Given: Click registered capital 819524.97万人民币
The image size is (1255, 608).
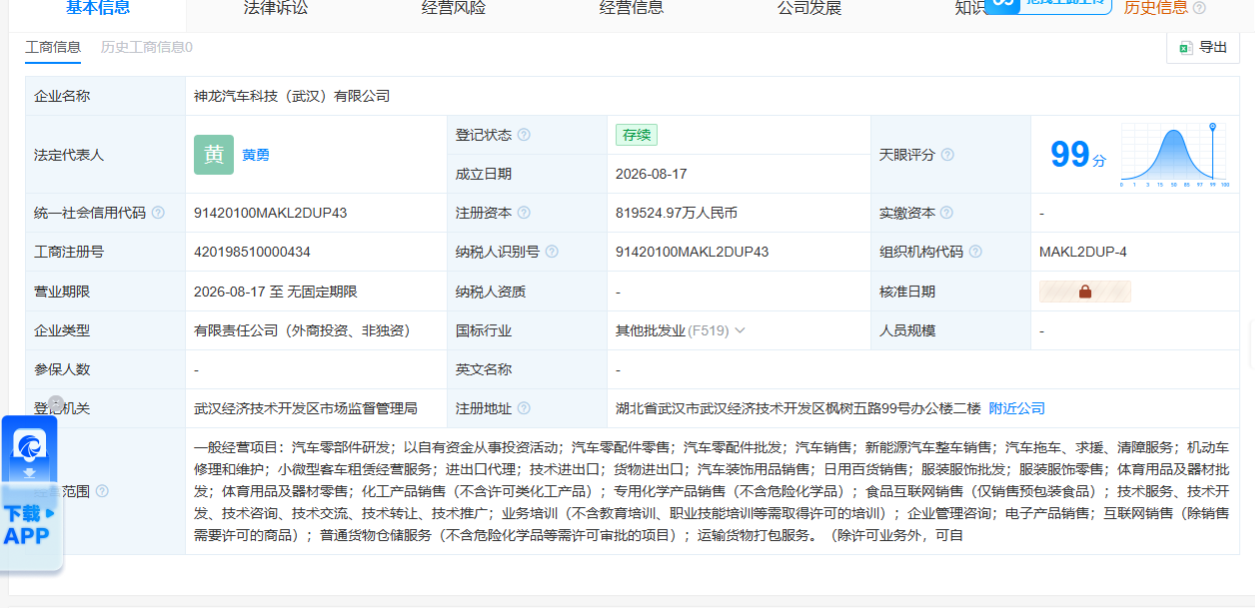Looking at the screenshot, I should coord(677,213).
